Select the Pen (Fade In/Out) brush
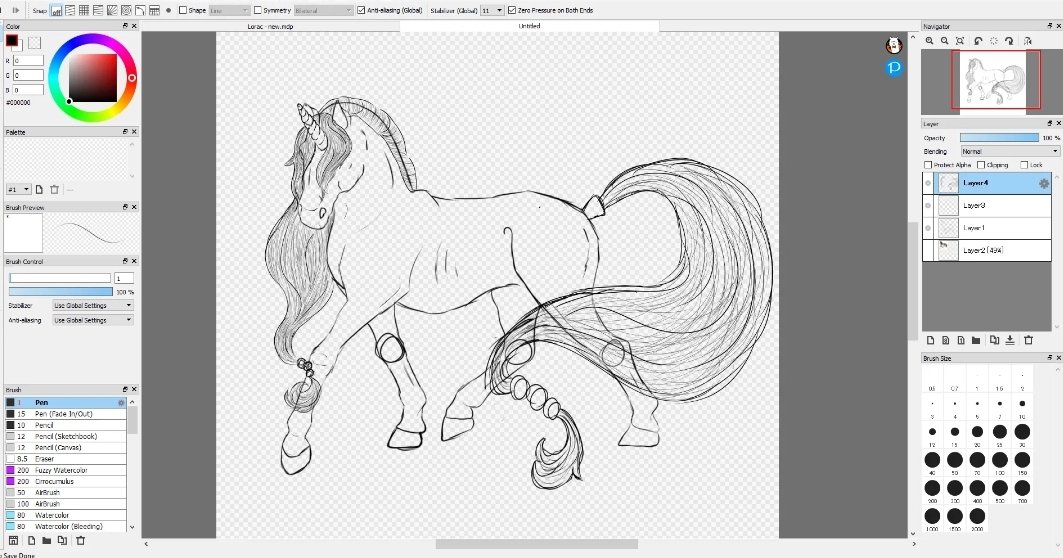The image size is (1063, 558). [x=66, y=414]
